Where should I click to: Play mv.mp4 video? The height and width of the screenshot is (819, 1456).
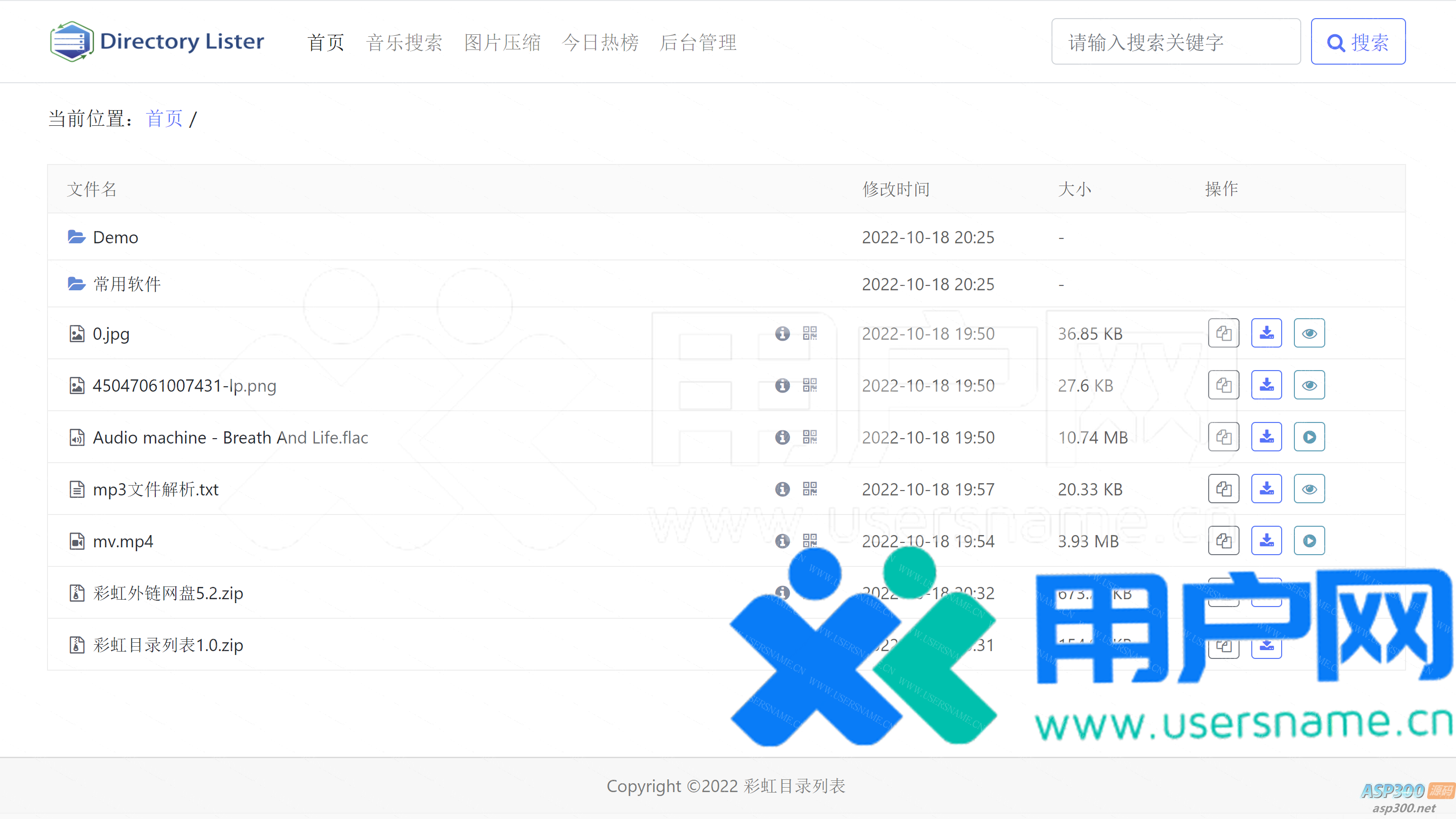point(1310,541)
